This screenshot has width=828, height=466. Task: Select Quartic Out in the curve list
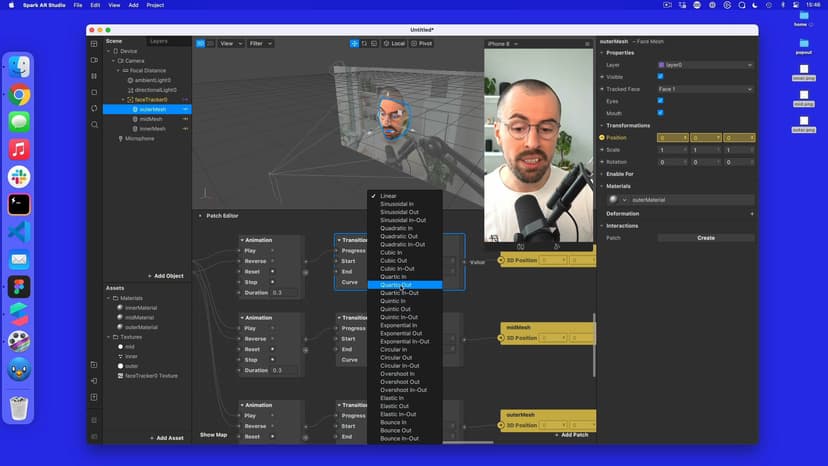(404, 285)
